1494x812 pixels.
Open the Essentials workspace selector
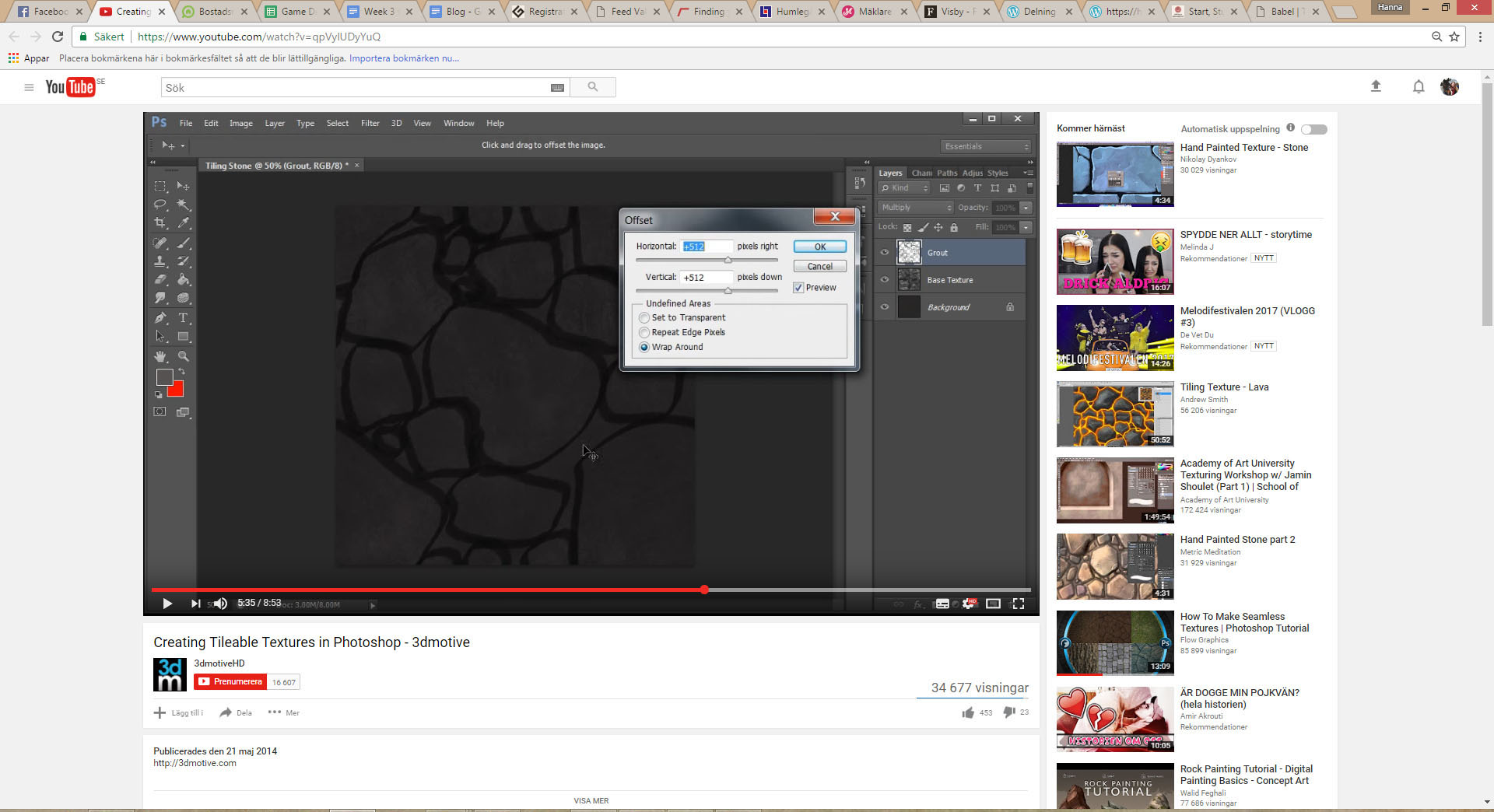click(985, 146)
